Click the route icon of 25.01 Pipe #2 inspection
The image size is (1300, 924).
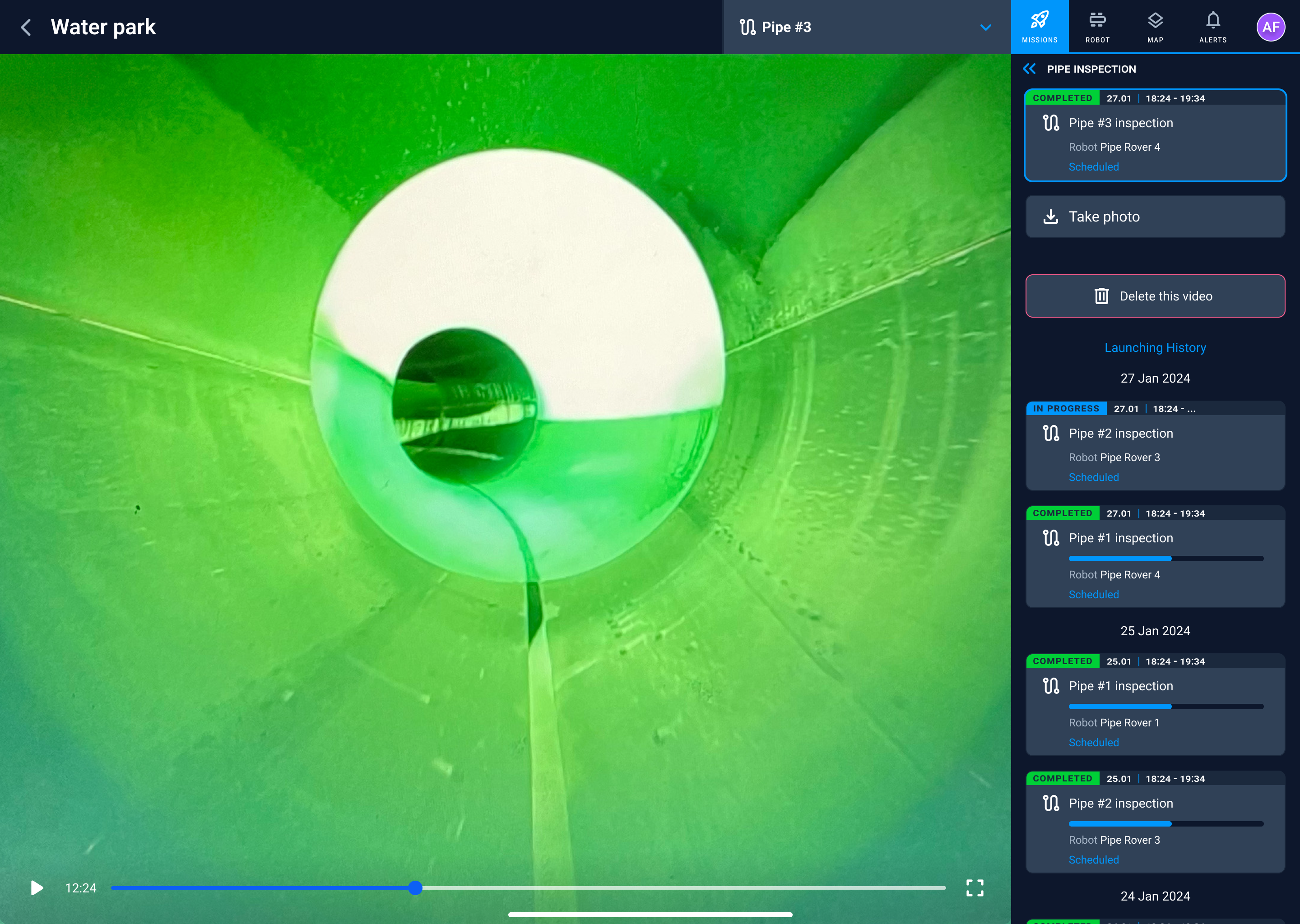[x=1051, y=804]
